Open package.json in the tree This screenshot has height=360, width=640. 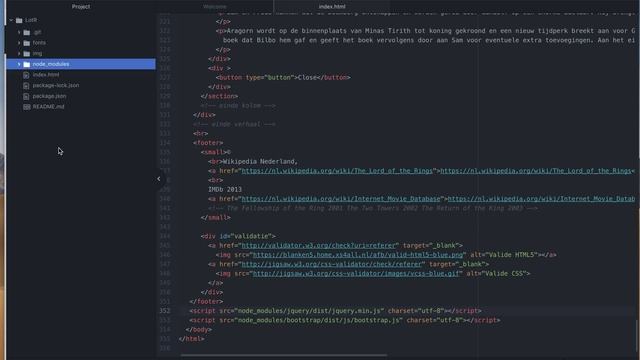[49, 96]
